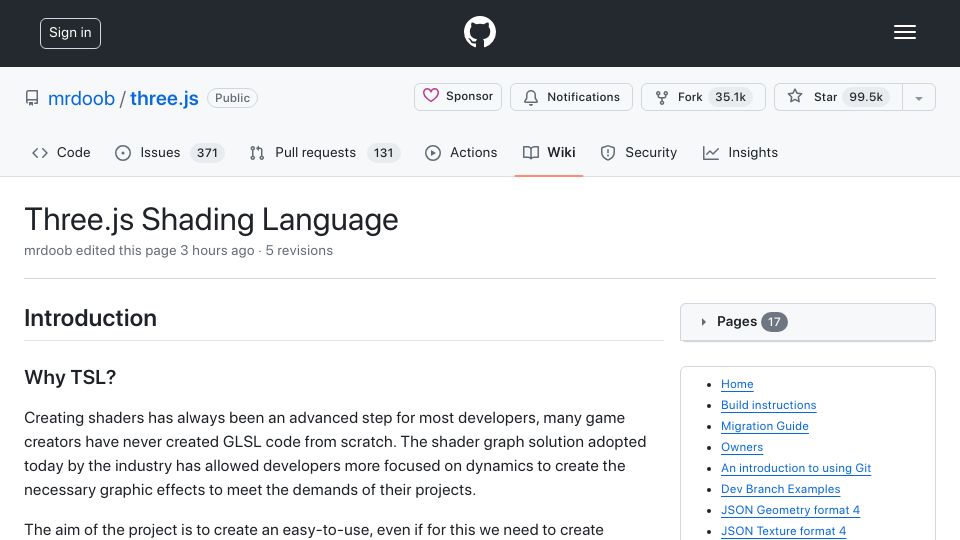This screenshot has height=540, width=960.
Task: Expand the Pages disclosure triangle
Action: [x=703, y=322]
